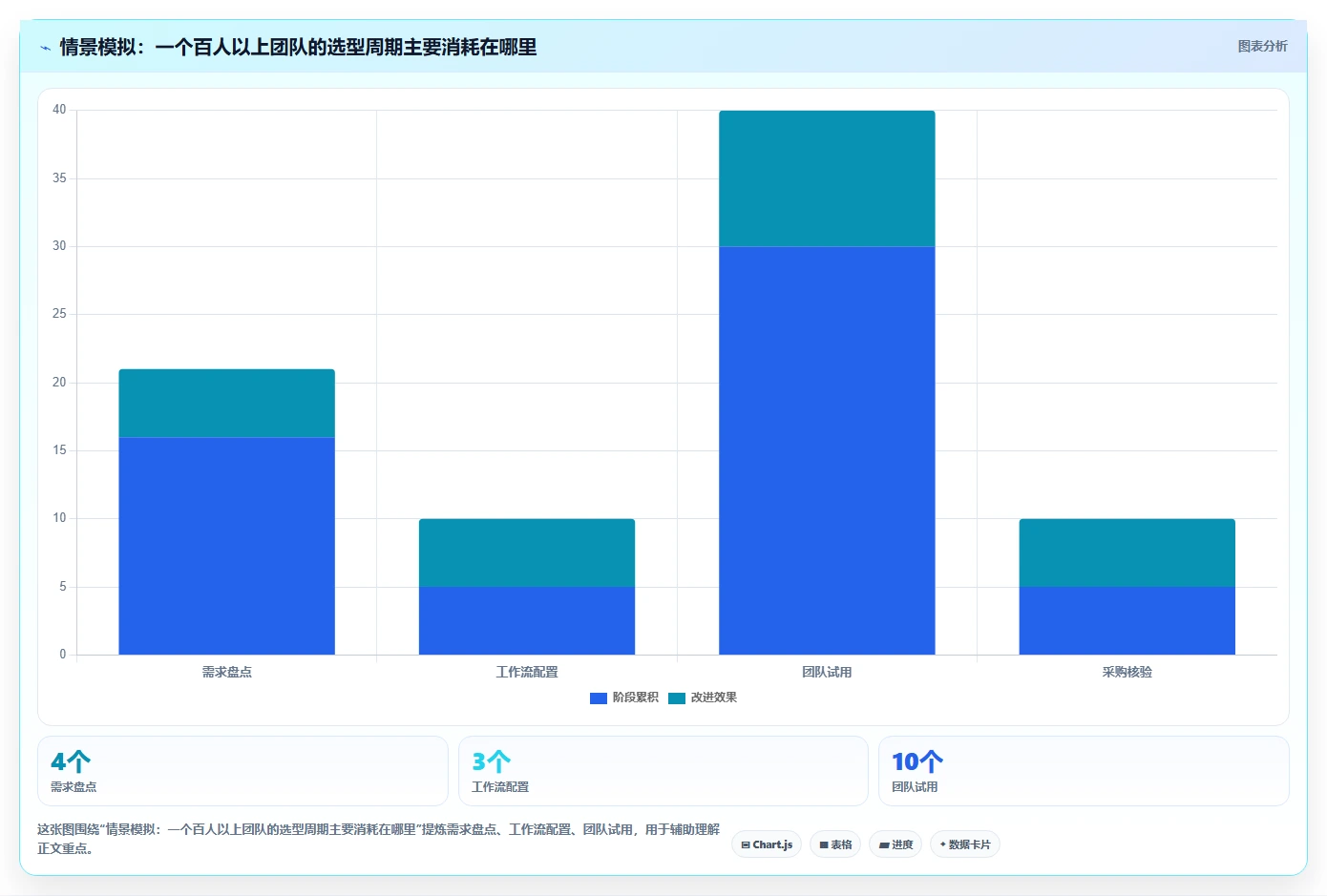Click the 采购核验 x-axis label
1327x896 pixels.
click(x=1127, y=672)
